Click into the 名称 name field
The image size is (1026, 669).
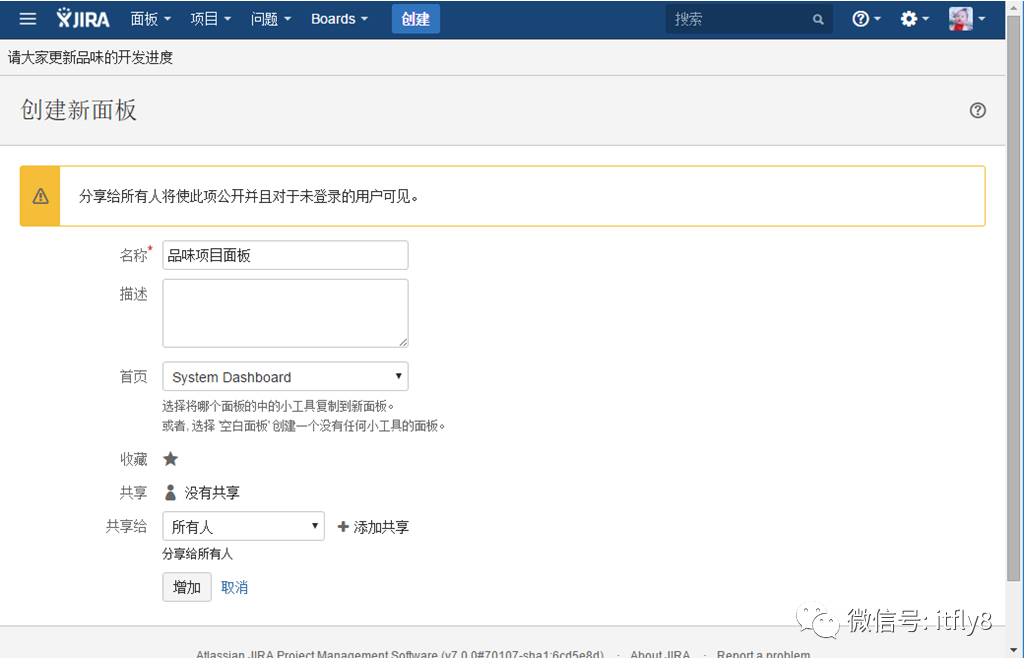(285, 255)
